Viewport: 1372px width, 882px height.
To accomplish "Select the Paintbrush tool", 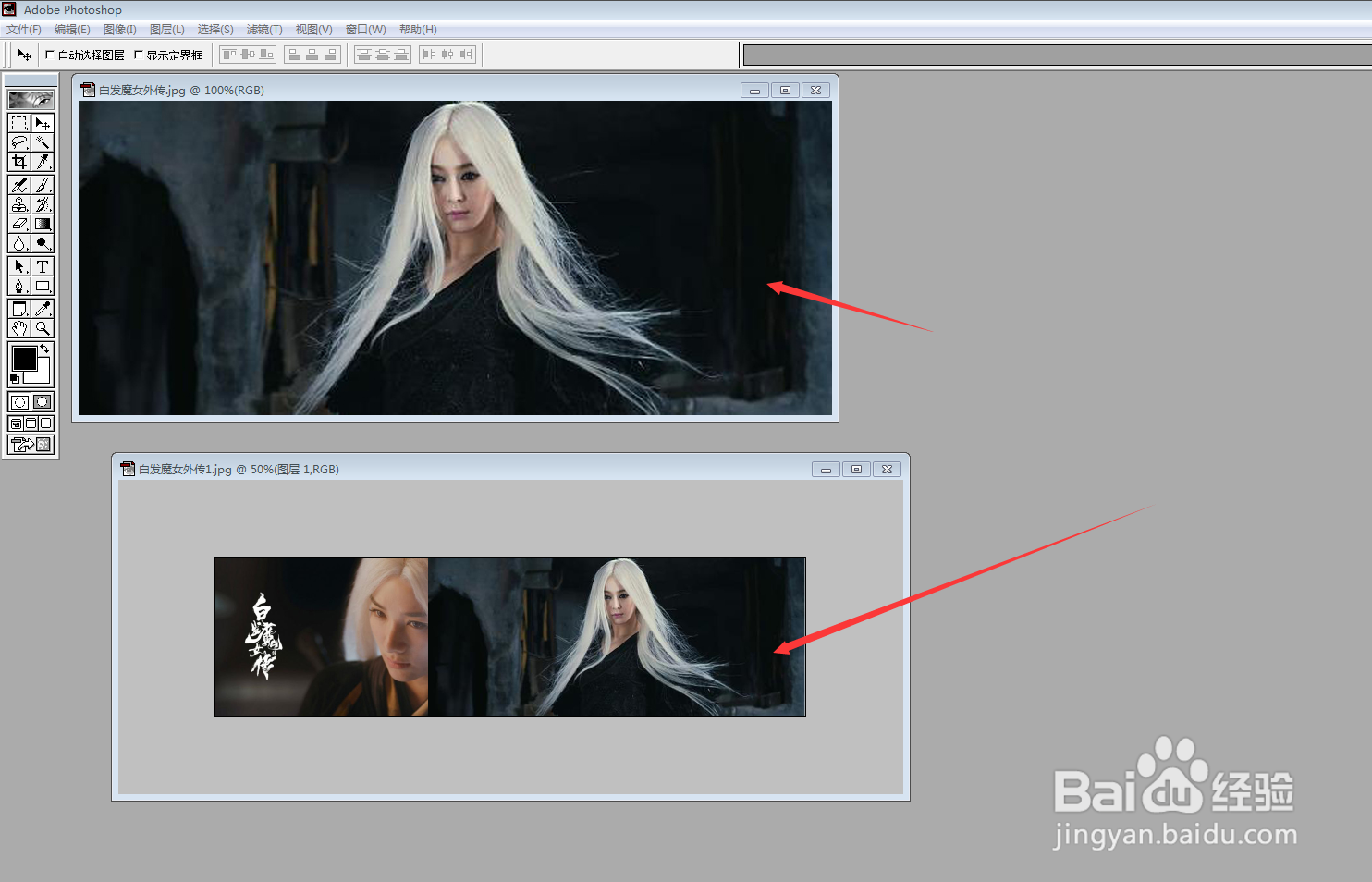I will (x=43, y=185).
